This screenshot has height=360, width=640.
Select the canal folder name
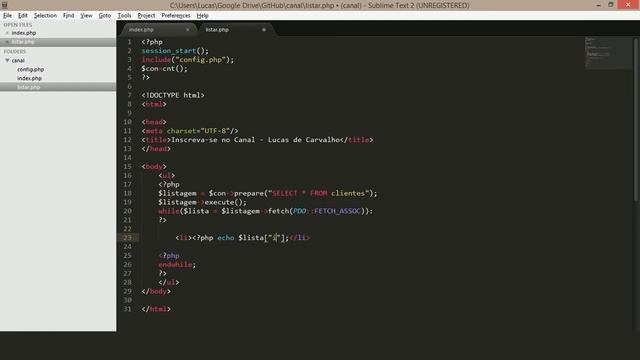coord(18,60)
